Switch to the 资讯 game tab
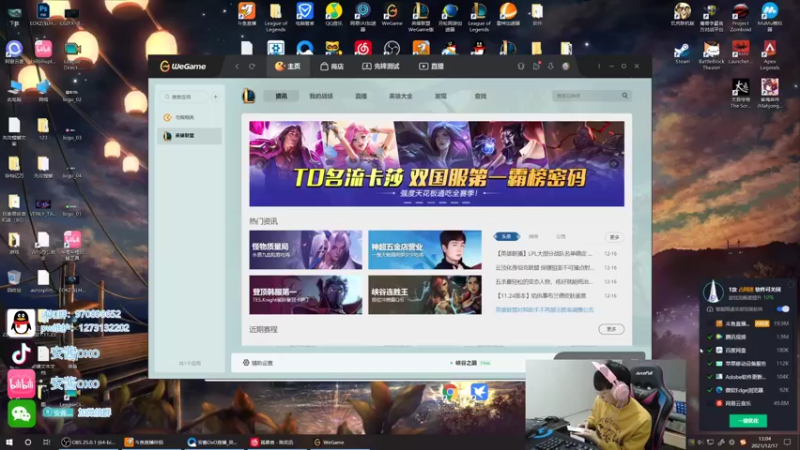800x450 pixels. click(281, 96)
